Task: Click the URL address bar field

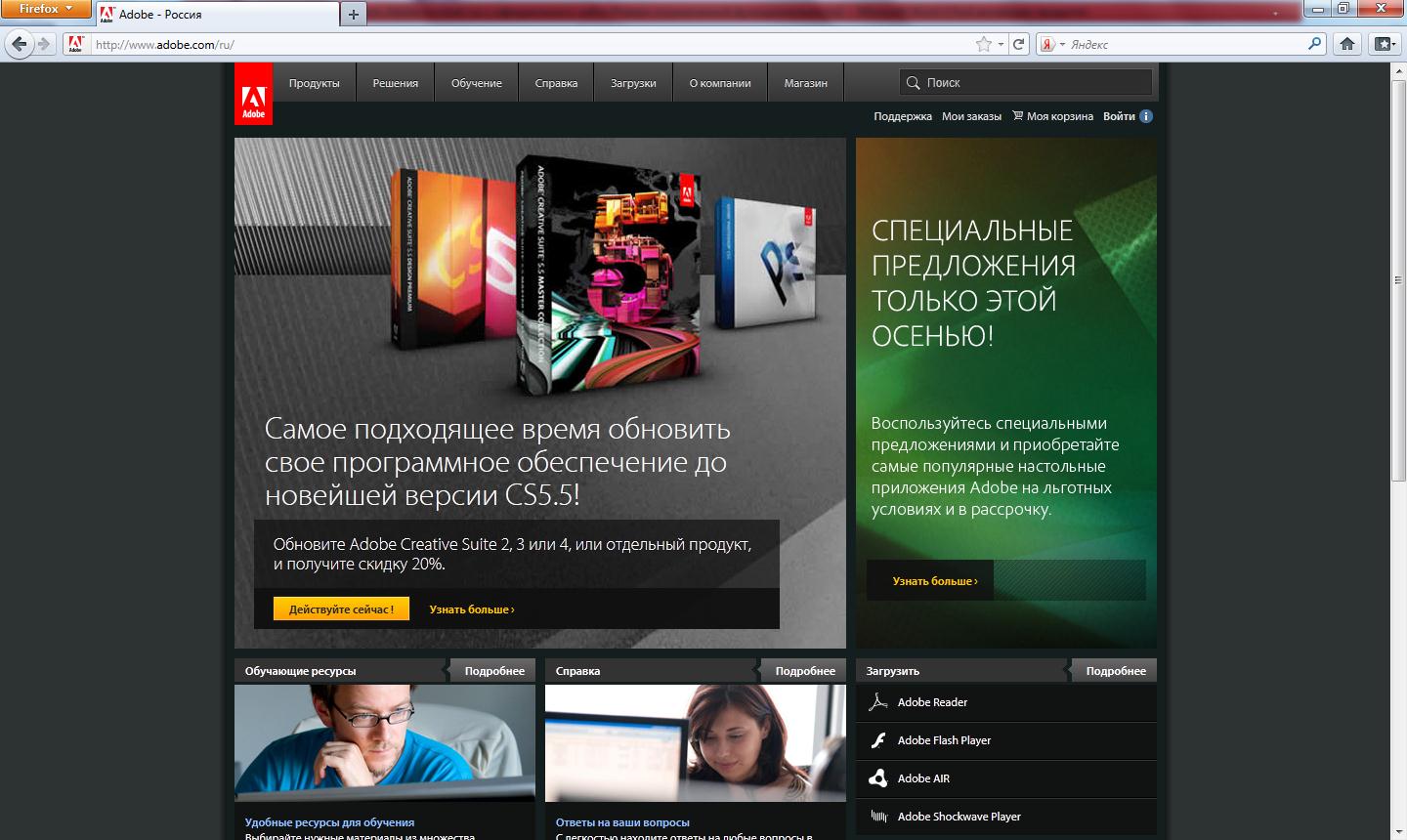Action: [x=533, y=44]
